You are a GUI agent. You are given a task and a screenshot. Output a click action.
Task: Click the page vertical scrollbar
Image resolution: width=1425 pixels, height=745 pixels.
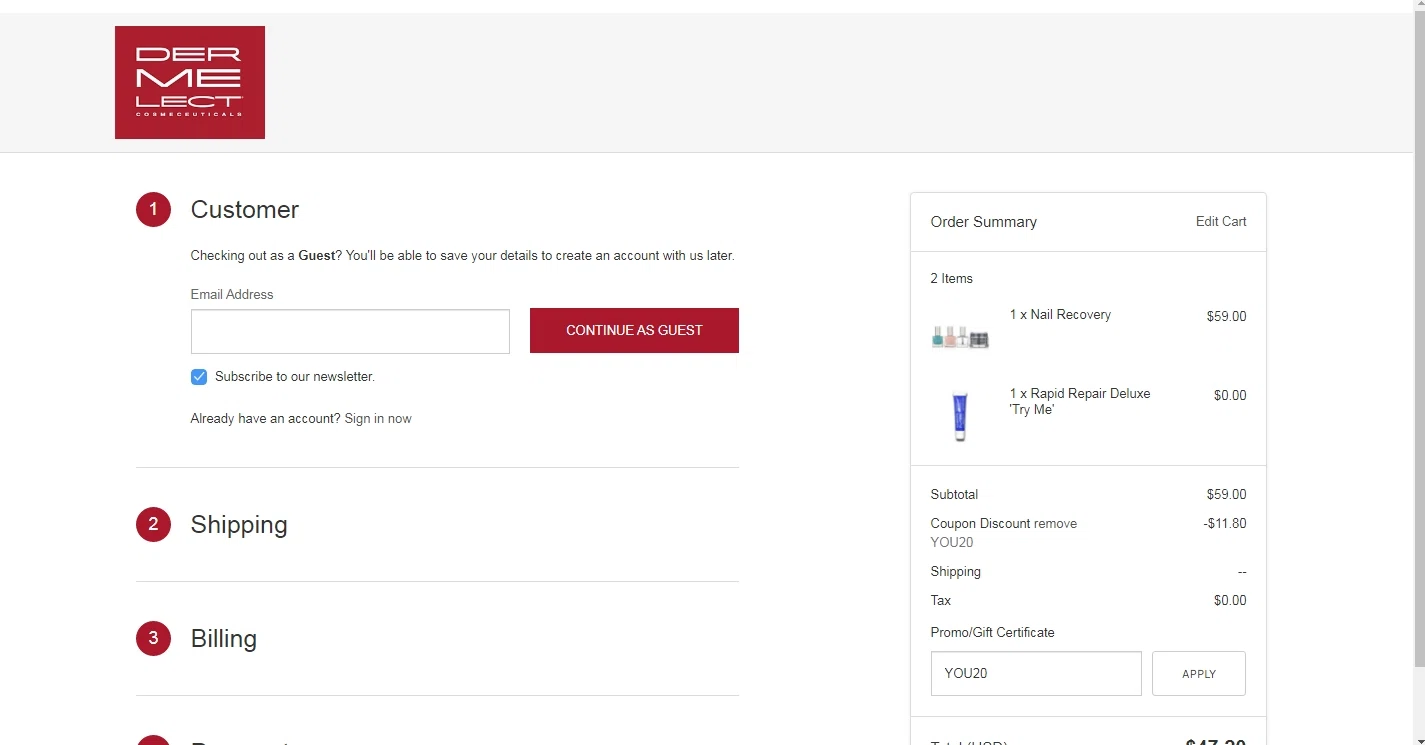click(x=1418, y=340)
